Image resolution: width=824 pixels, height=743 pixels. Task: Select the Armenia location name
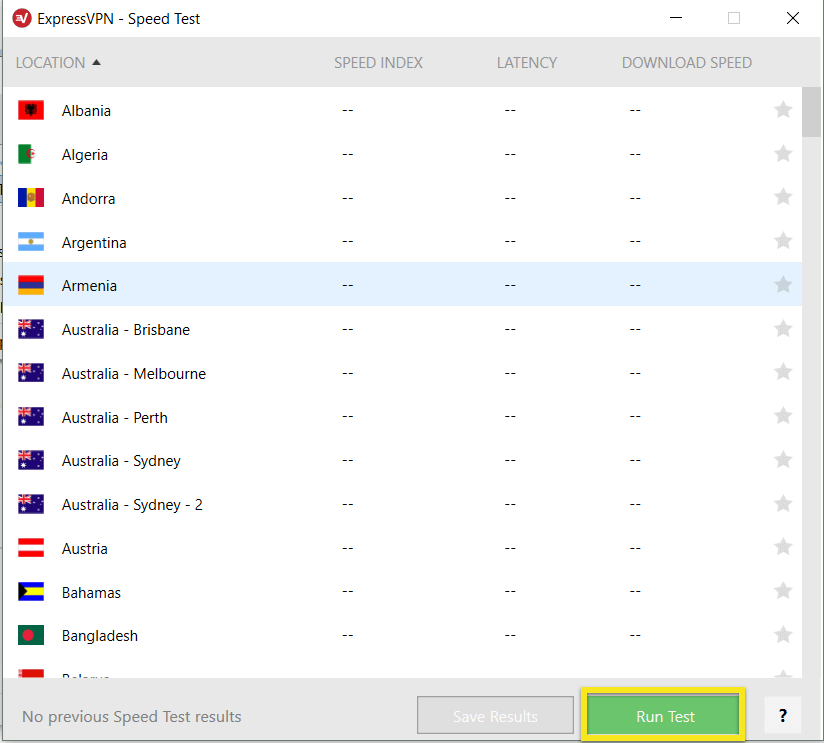point(89,286)
